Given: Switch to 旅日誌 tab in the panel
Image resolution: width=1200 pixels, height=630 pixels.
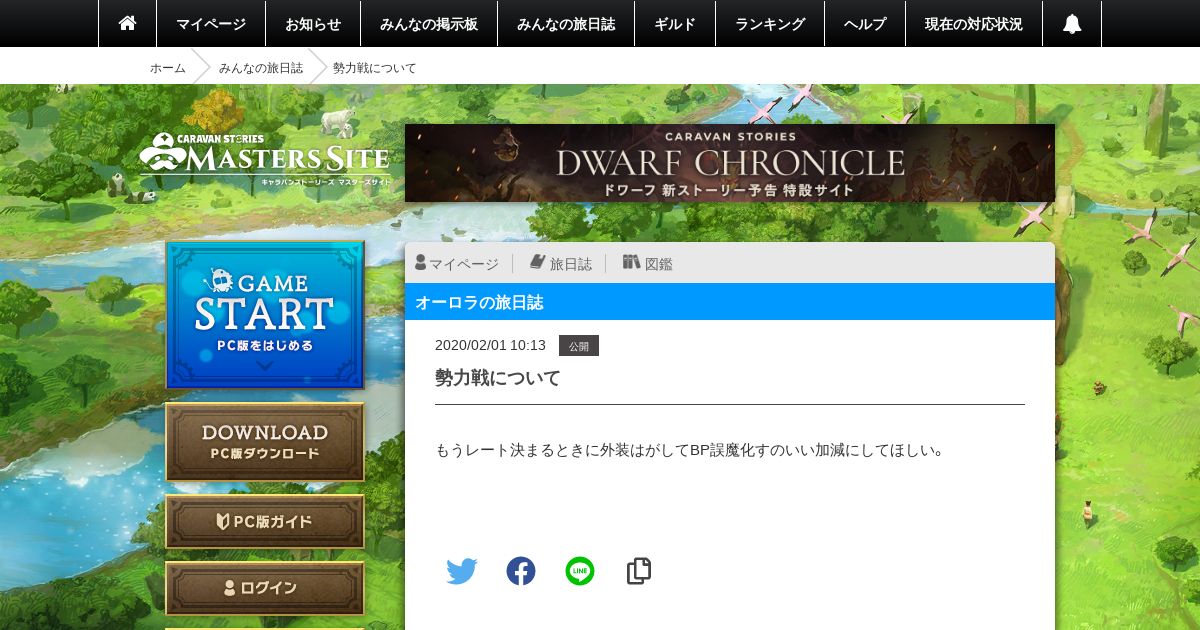Looking at the screenshot, I should click(x=561, y=263).
